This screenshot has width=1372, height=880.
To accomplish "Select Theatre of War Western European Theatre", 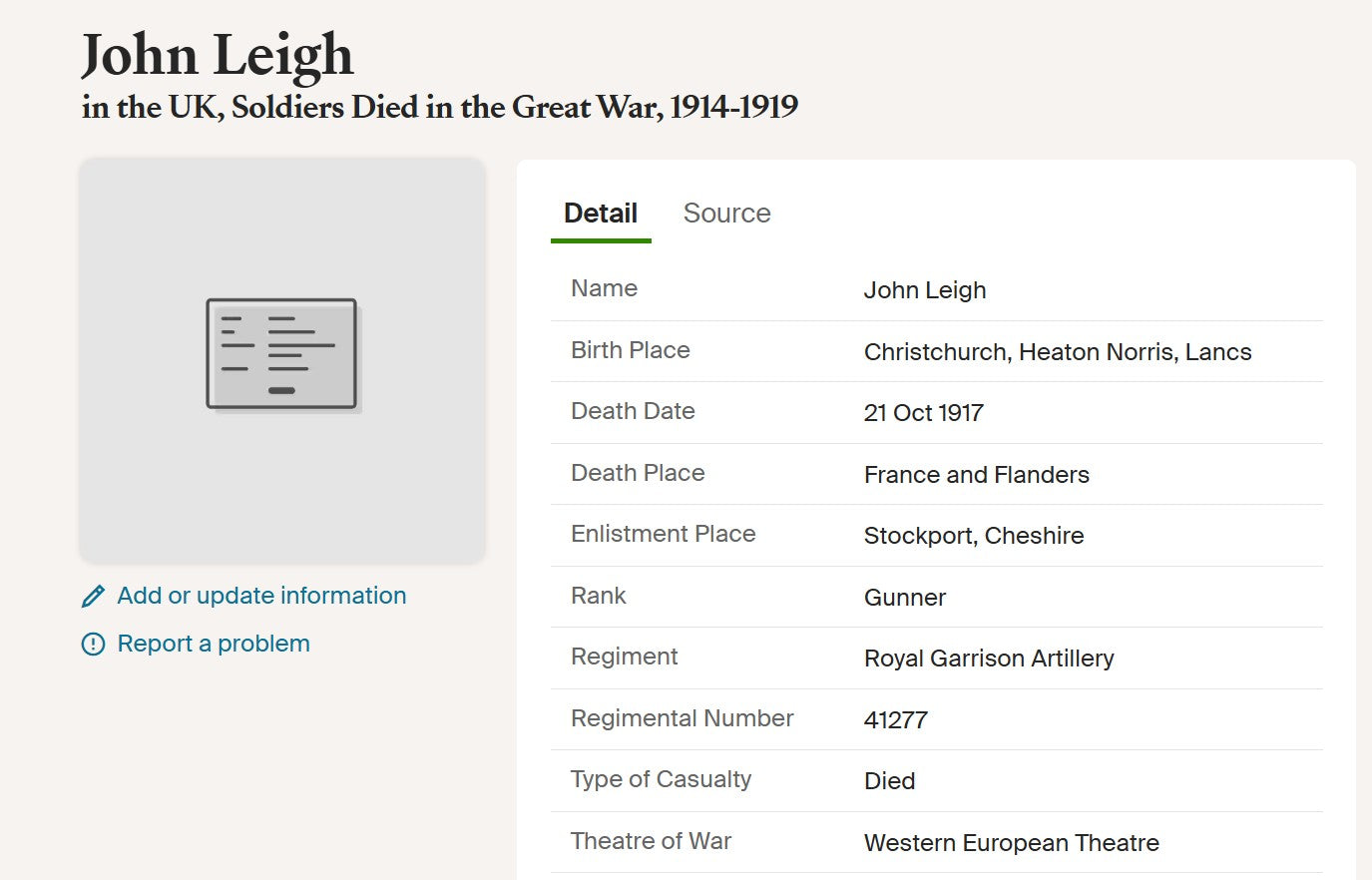I will (x=1012, y=843).
